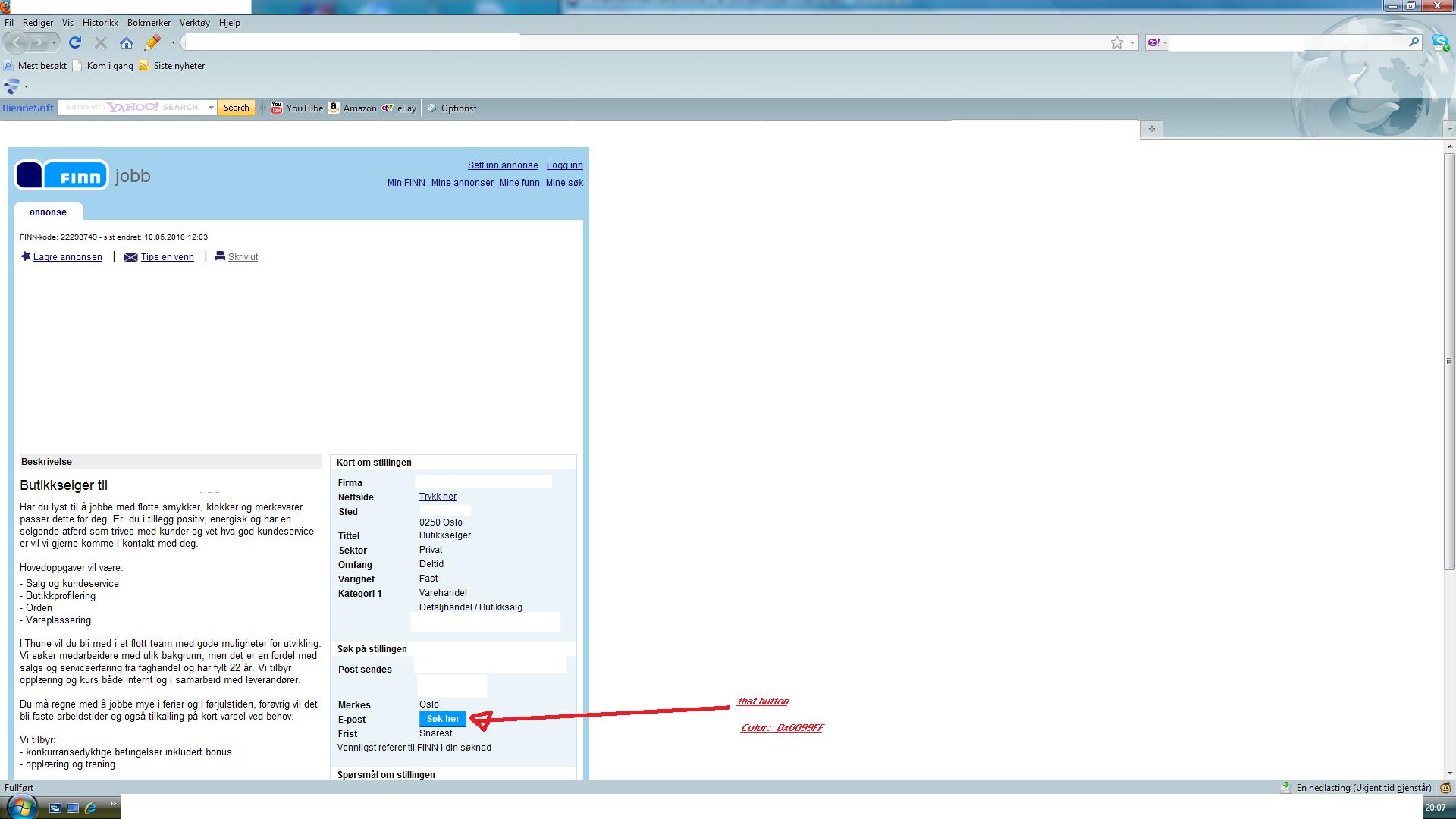Open the dropdown beside the striped toolbar icon
The image size is (1456, 819).
click(26, 86)
